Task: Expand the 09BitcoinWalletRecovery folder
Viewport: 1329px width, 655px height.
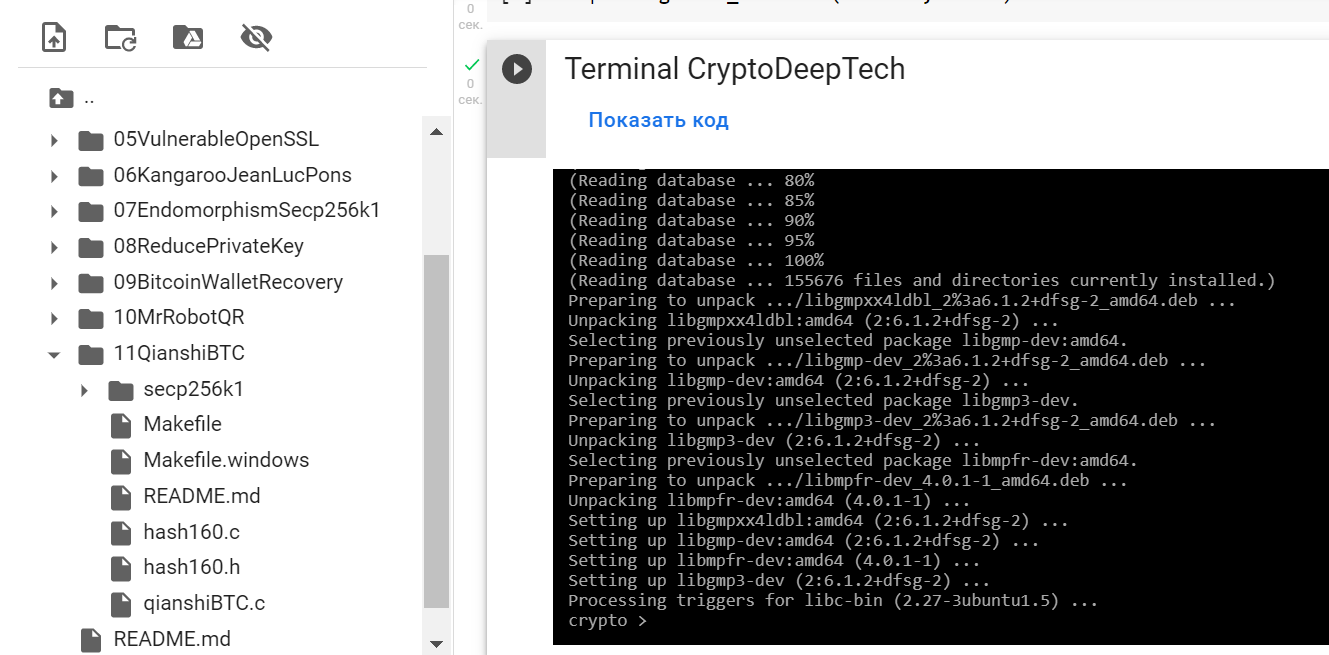Action: (x=54, y=283)
